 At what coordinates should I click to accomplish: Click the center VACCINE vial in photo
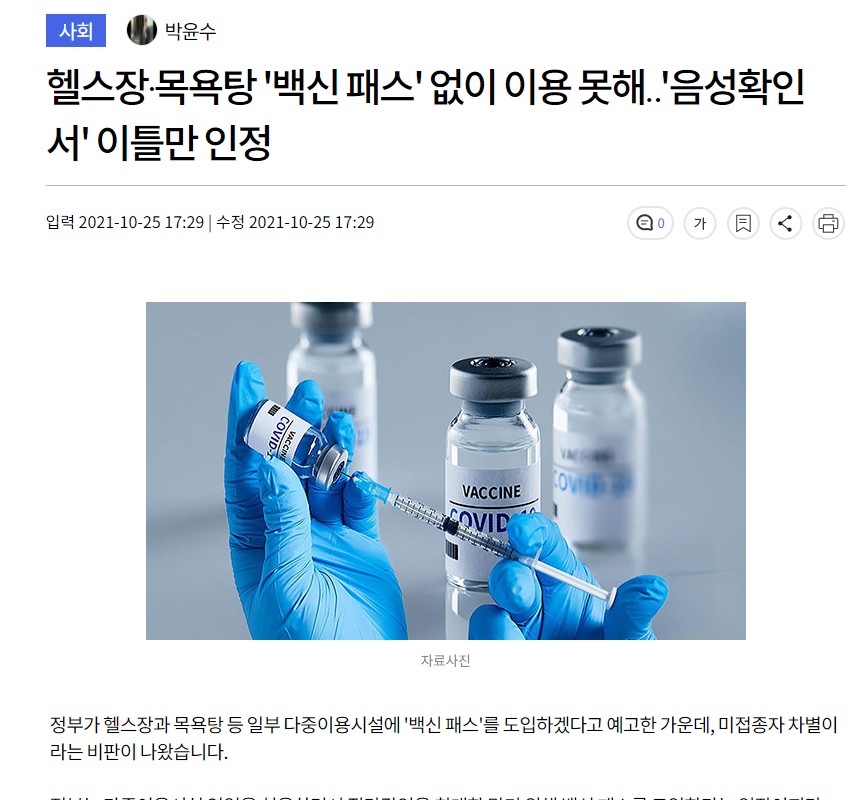coord(492,470)
